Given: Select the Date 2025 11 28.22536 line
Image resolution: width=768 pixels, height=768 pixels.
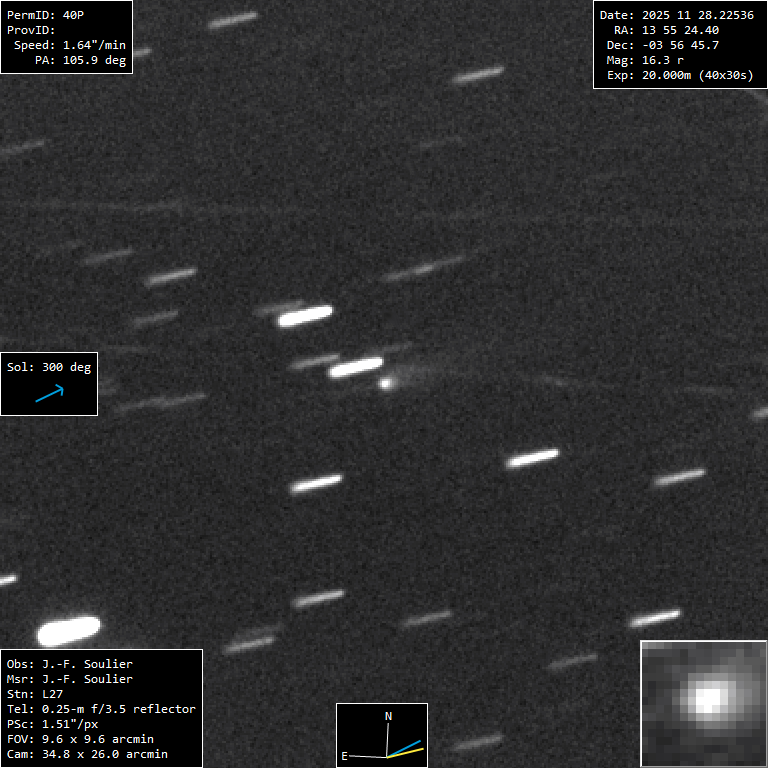Looking at the screenshot, I should click(x=676, y=15).
